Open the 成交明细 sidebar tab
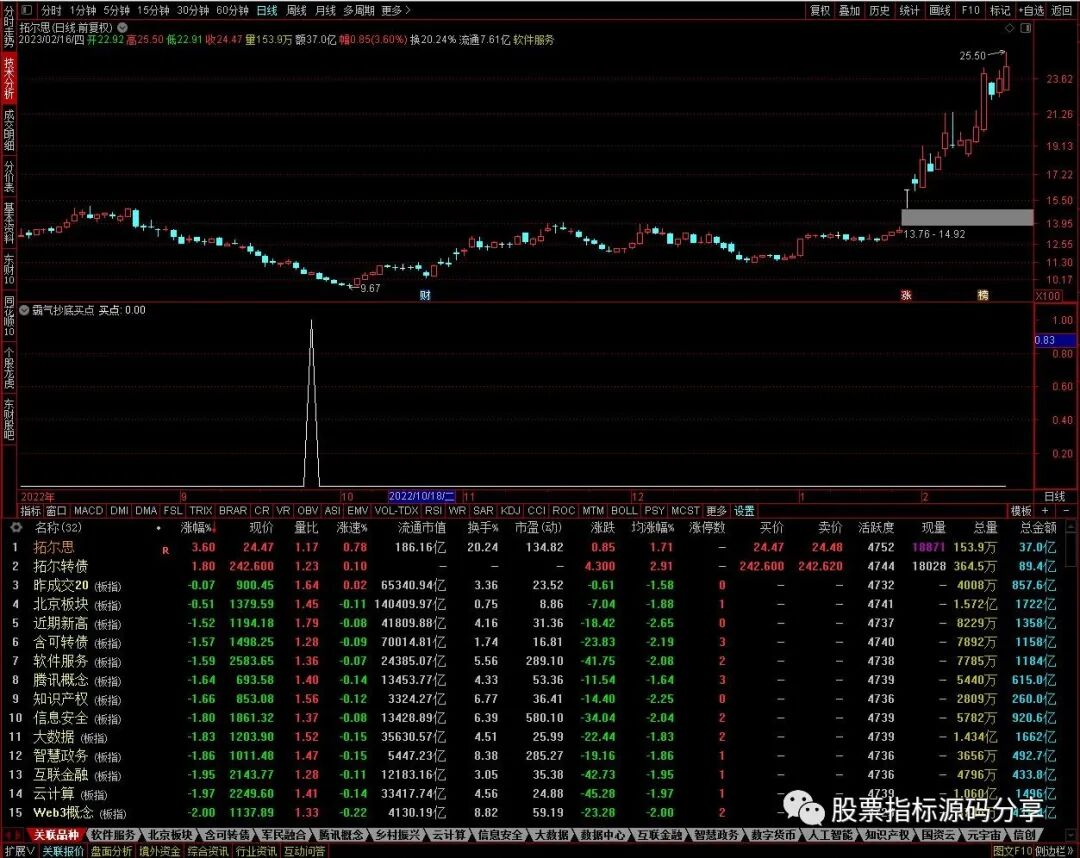Screen dimensions: 1080x858 (x=9, y=129)
